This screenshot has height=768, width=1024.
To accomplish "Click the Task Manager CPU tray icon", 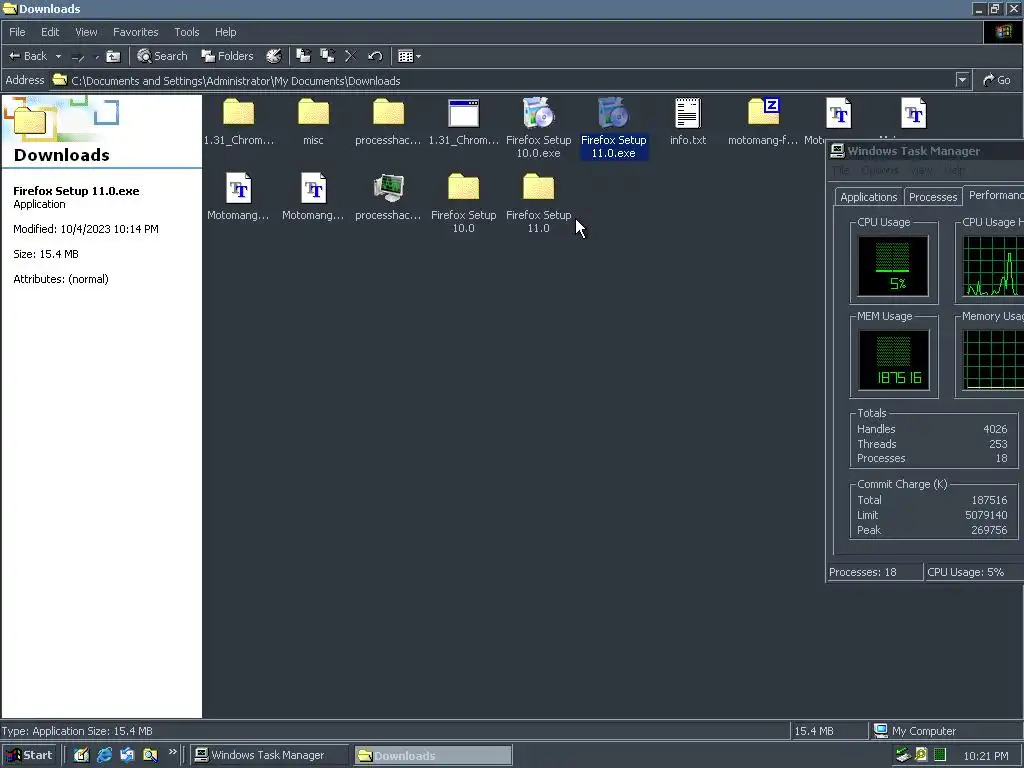I will pyautogui.click(x=940, y=755).
